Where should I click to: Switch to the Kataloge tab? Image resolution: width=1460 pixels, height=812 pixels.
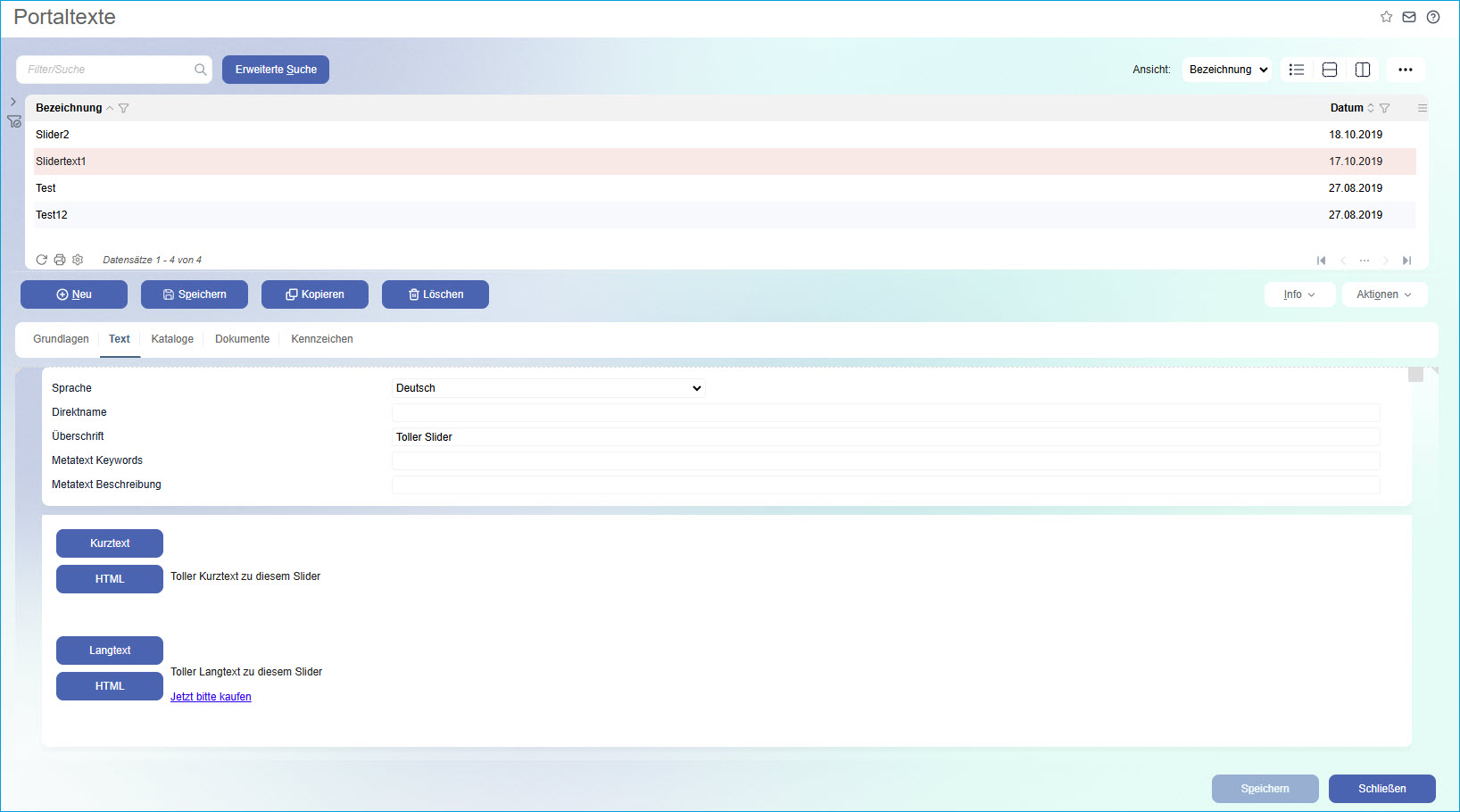[x=172, y=339]
